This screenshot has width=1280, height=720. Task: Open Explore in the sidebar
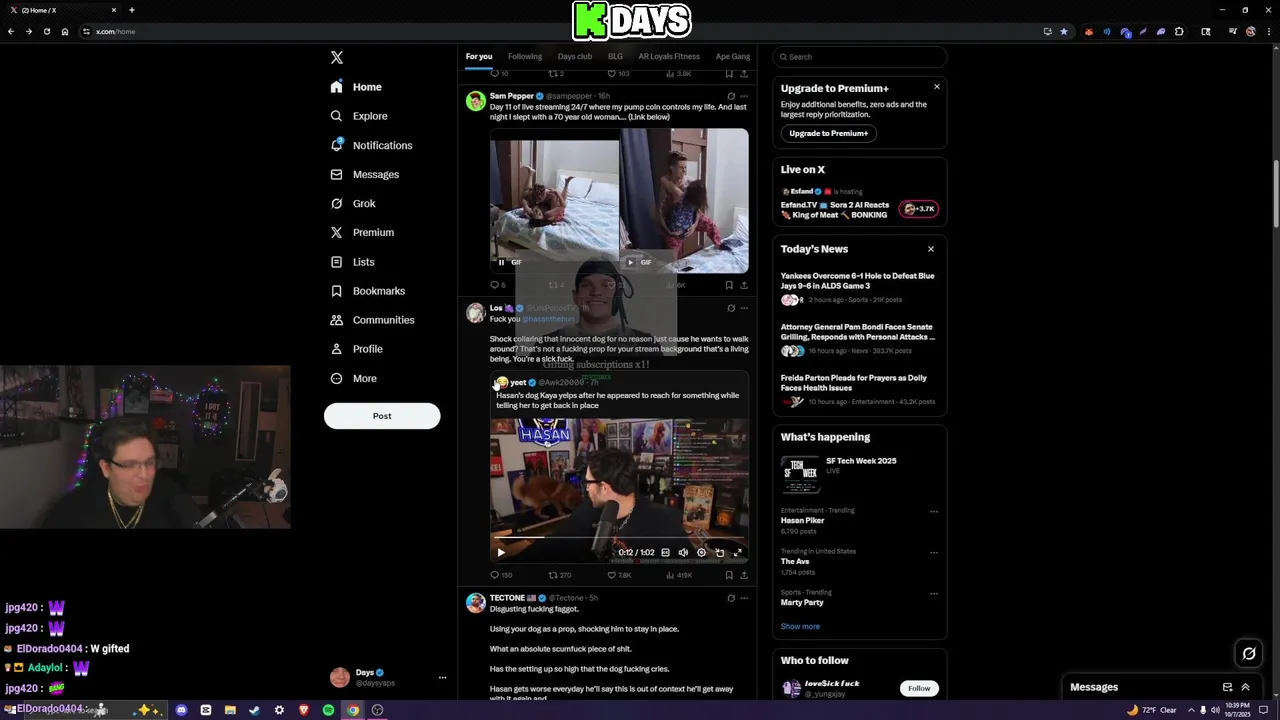click(358, 116)
